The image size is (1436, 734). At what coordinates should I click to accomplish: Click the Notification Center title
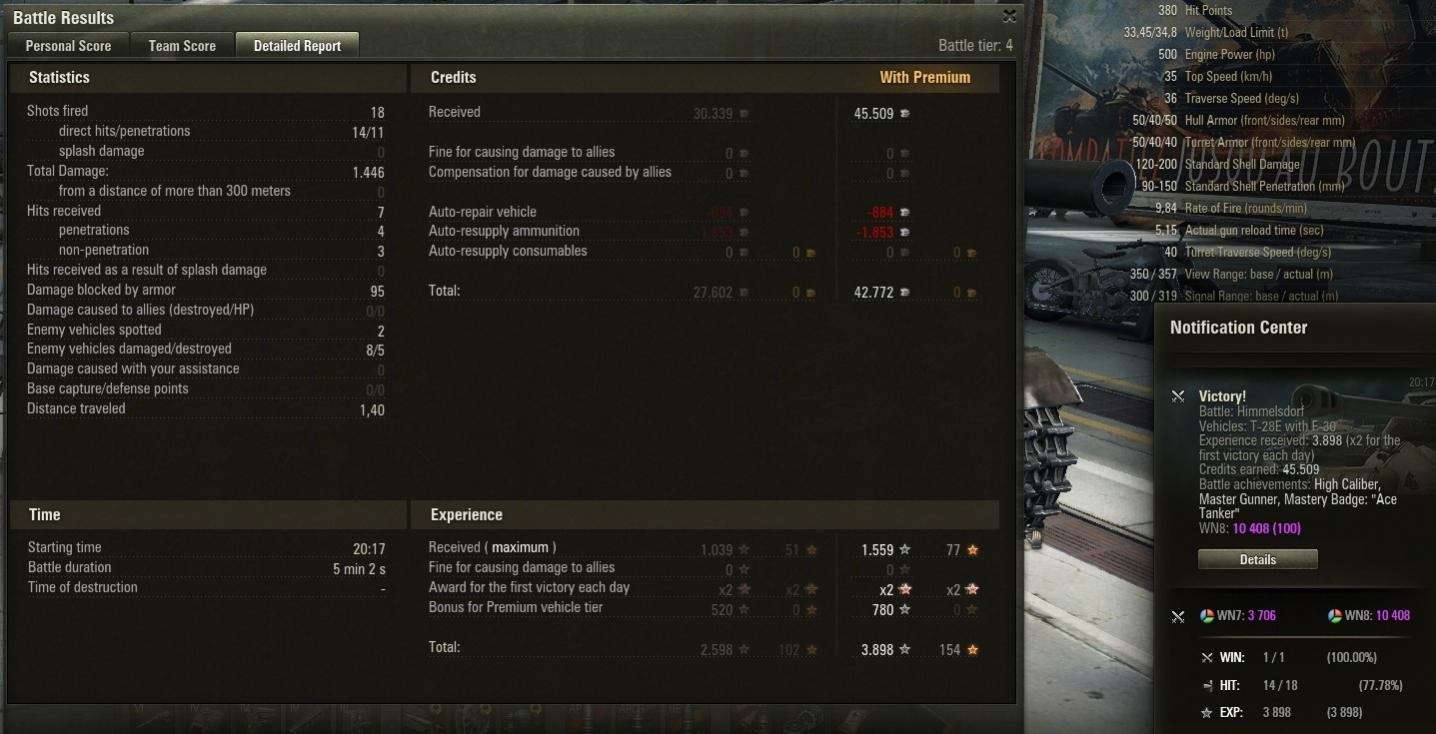[x=1238, y=327]
